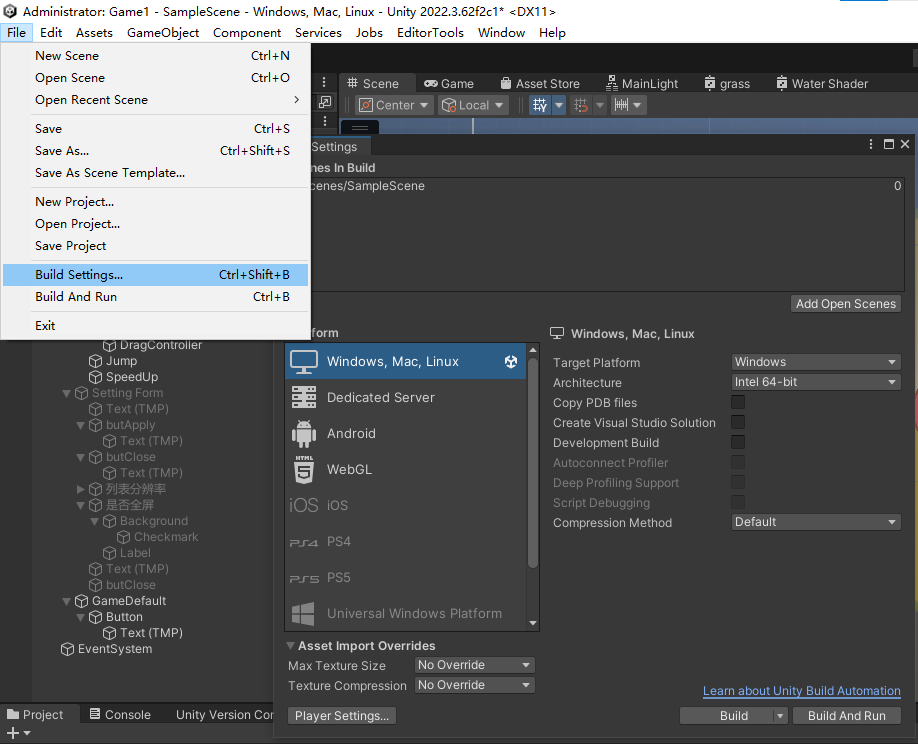The image size is (918, 744).
Task: Select the iOS platform icon
Action: 304,505
